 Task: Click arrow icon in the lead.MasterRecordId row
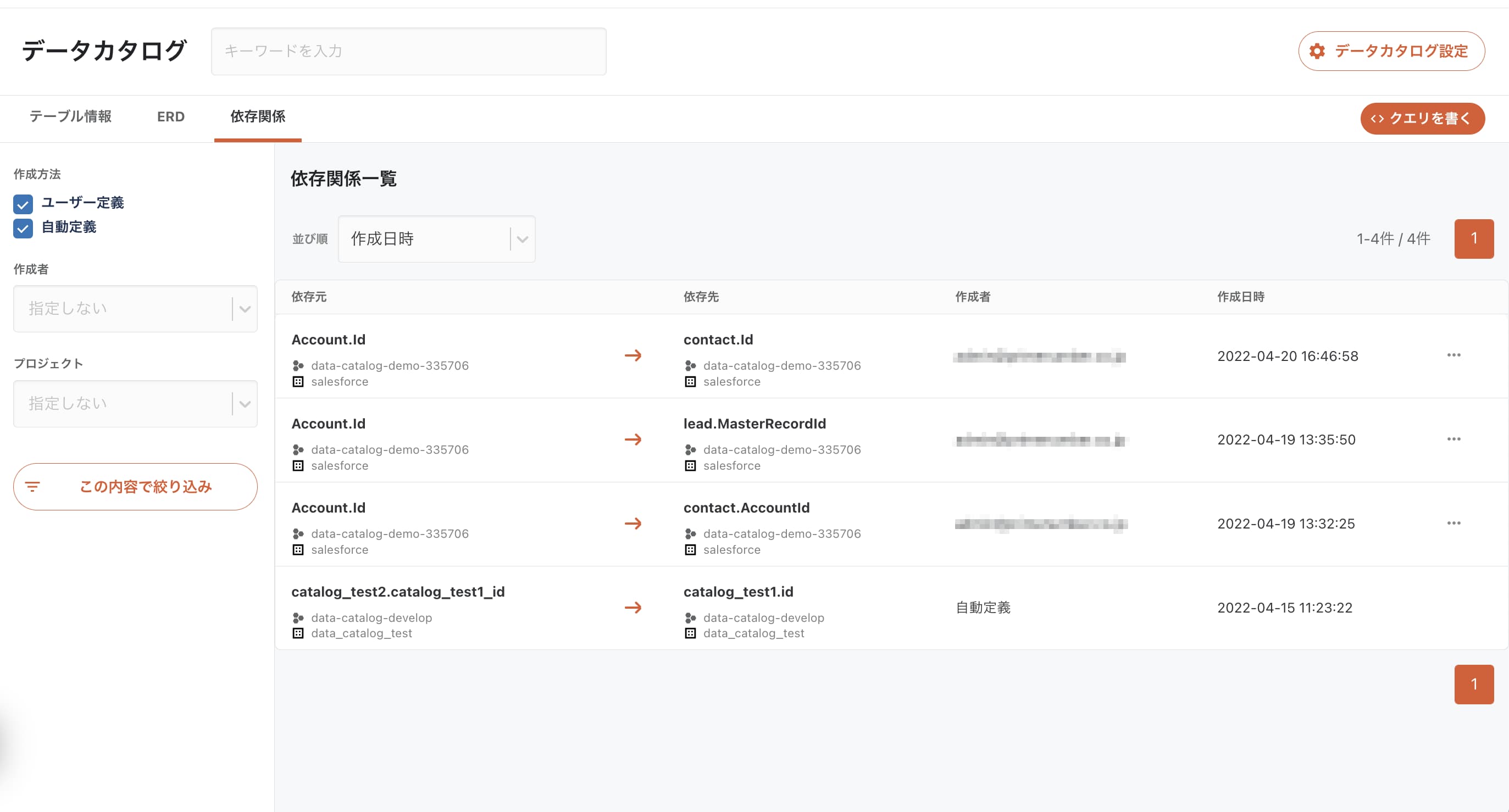point(633,440)
